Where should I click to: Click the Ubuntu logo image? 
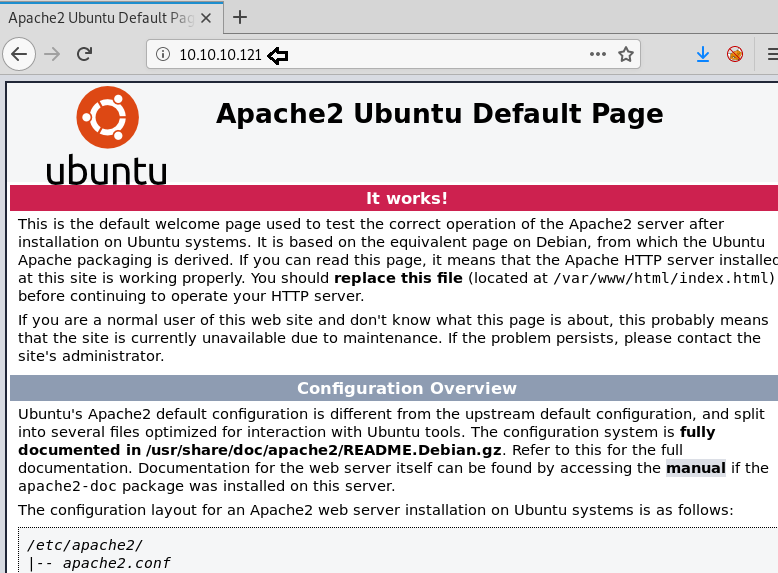coord(107,136)
